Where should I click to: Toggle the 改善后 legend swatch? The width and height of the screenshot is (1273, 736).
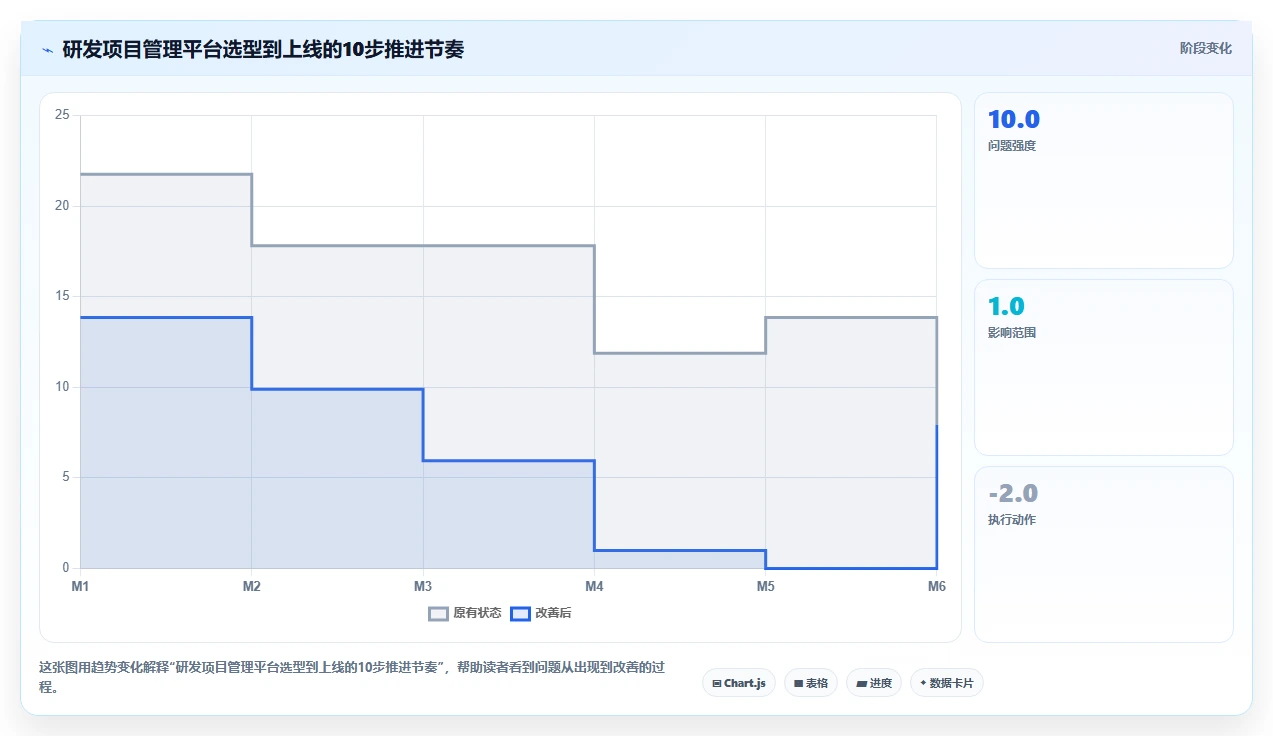coord(520,613)
